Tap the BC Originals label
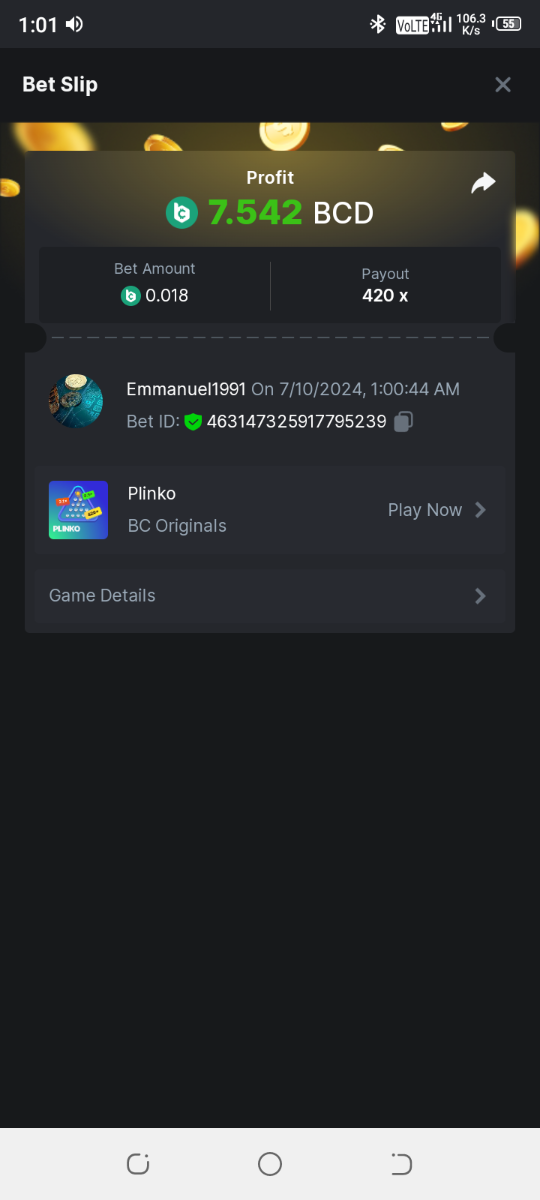The width and height of the screenshot is (540, 1200). (x=177, y=526)
